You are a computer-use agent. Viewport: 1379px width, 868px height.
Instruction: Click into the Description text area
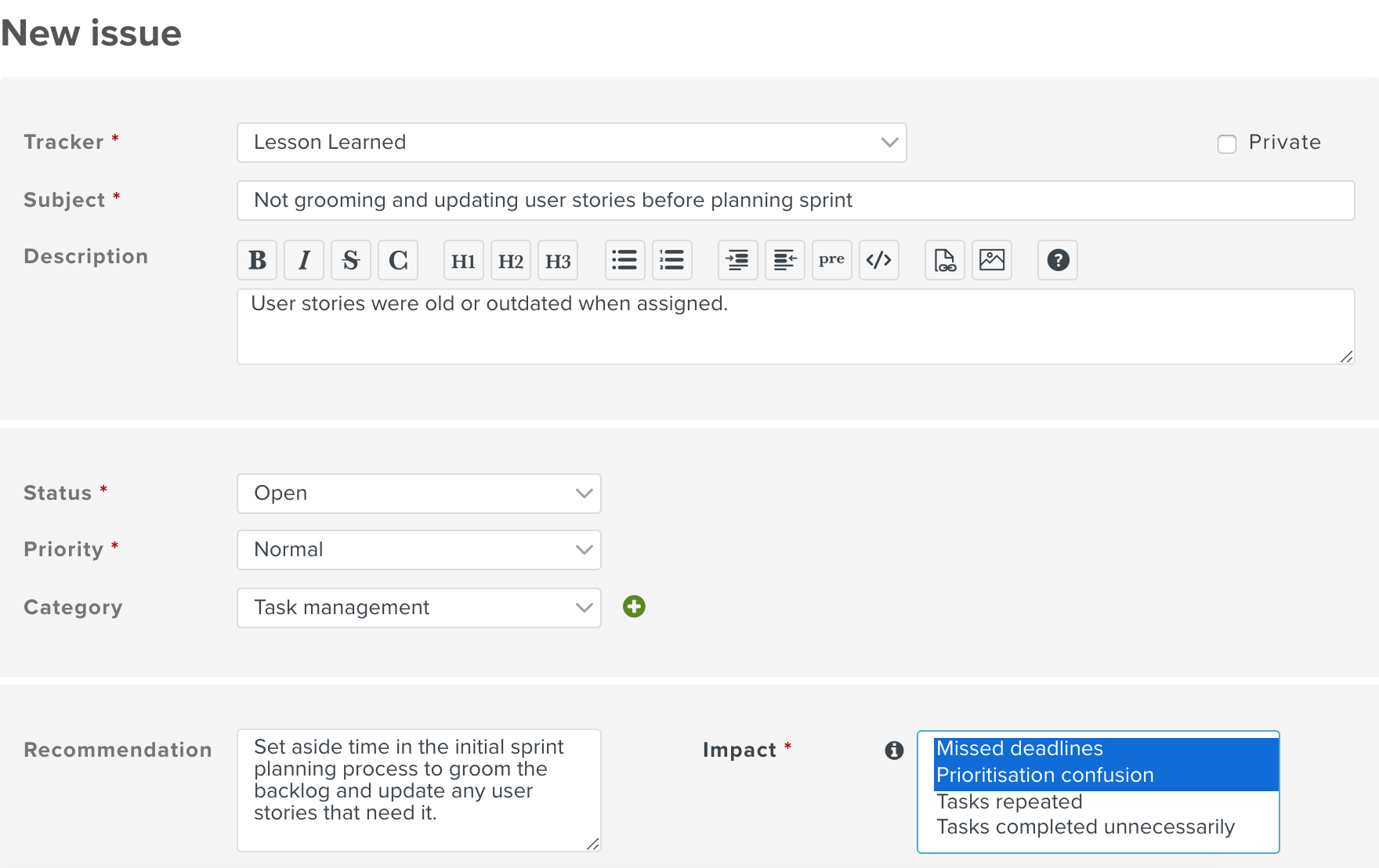(796, 327)
